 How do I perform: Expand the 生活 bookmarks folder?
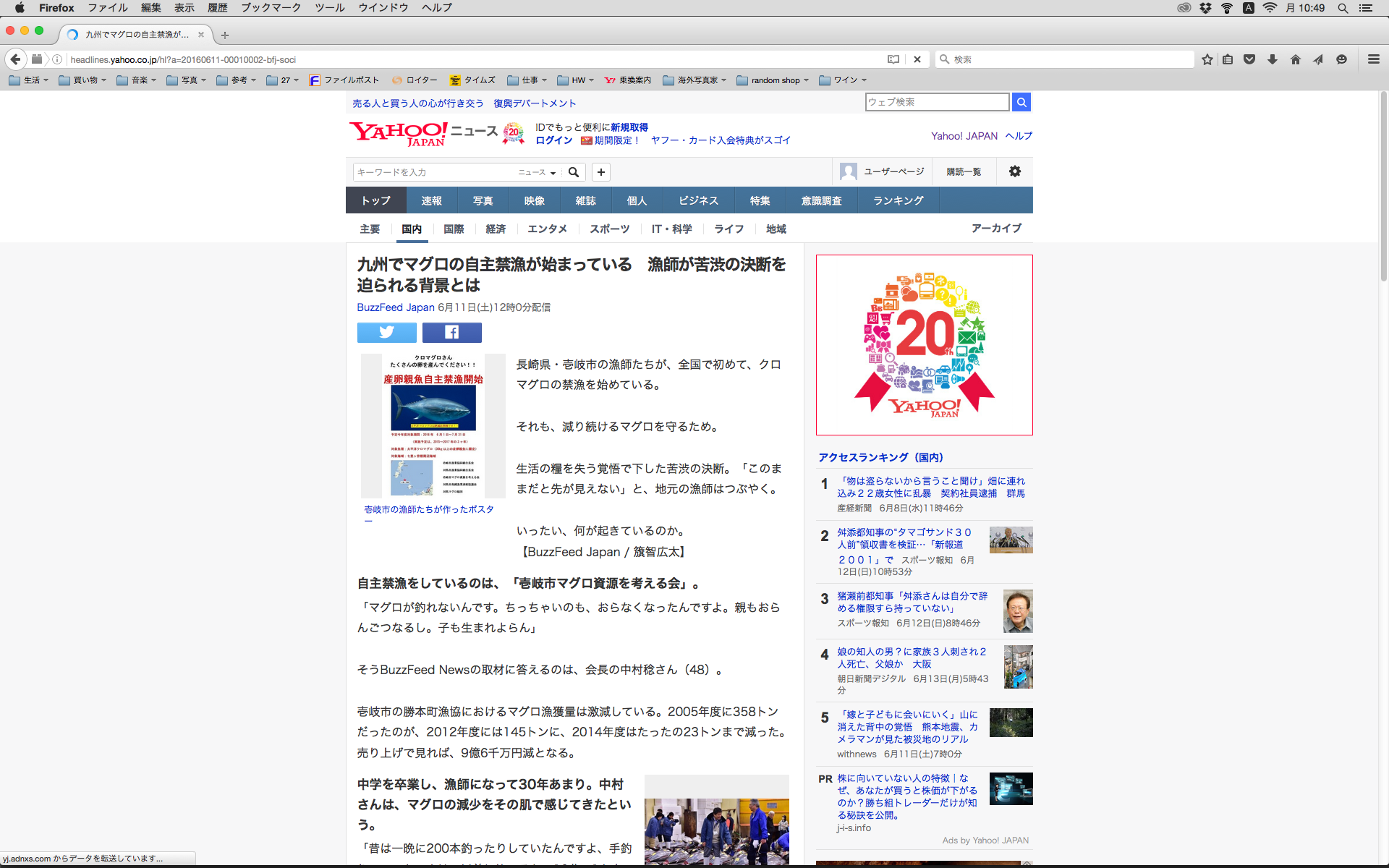coord(29,80)
